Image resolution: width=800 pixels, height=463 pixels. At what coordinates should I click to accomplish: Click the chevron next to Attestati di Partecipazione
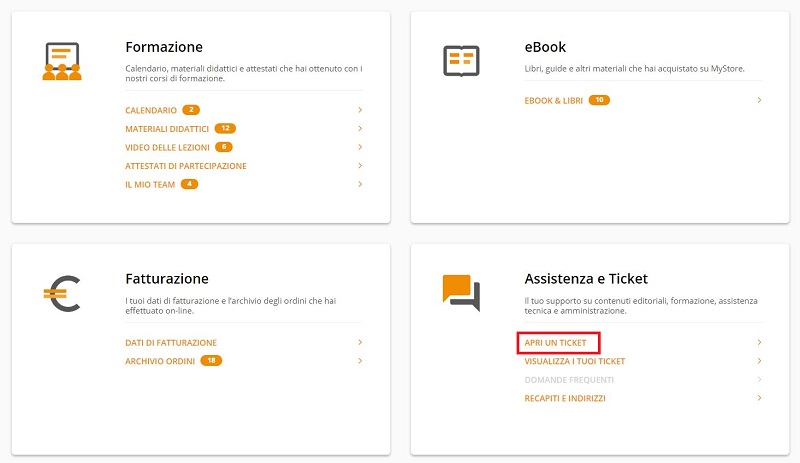pos(360,165)
